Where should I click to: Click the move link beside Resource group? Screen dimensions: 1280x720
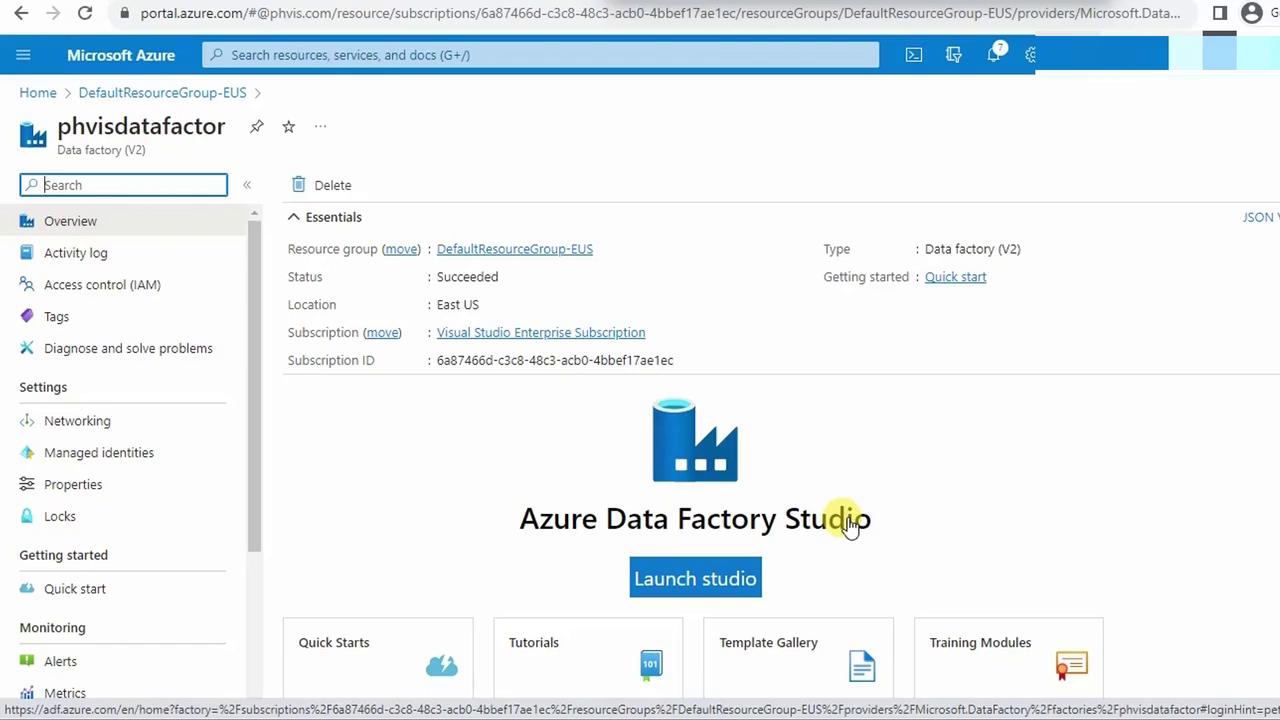[401, 249]
